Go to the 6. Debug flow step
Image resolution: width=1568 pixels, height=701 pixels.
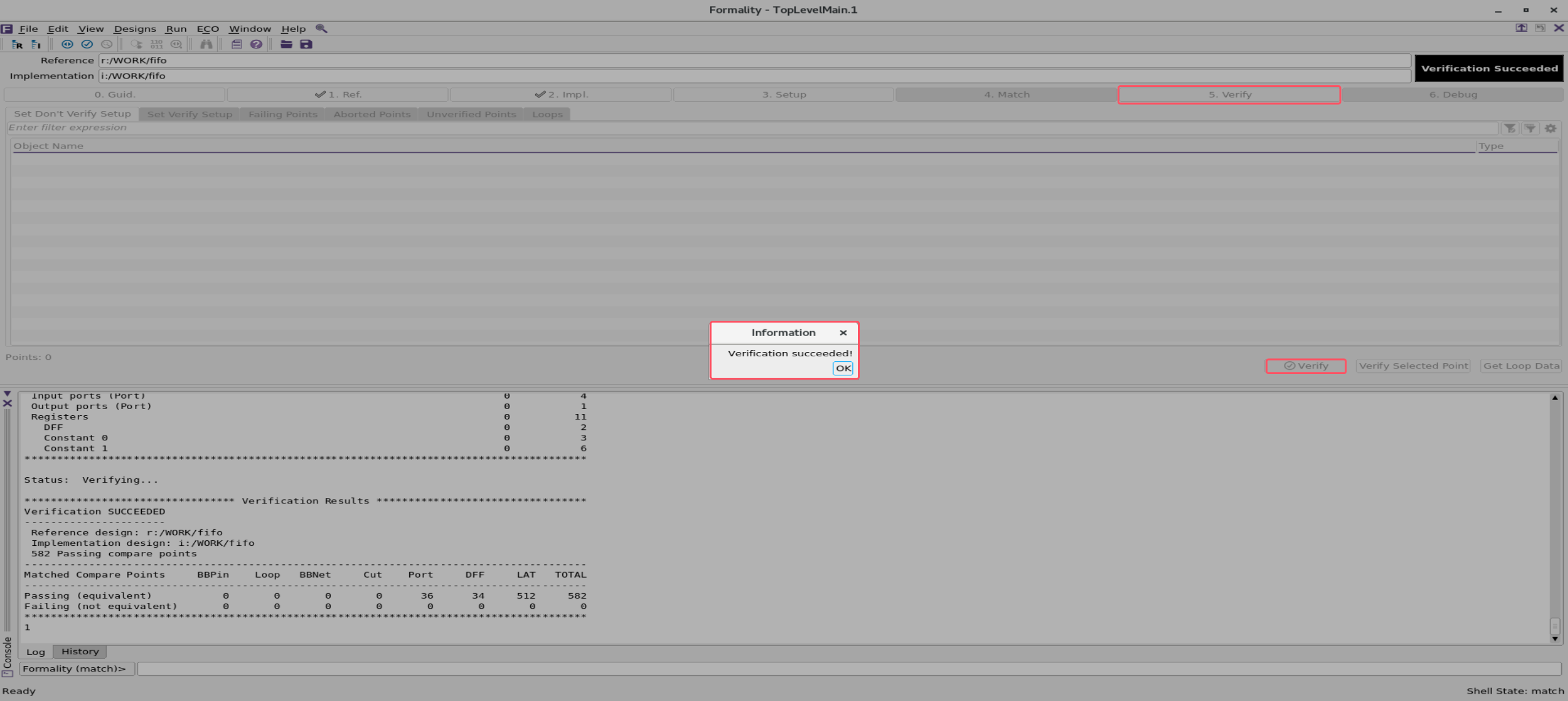(x=1453, y=94)
